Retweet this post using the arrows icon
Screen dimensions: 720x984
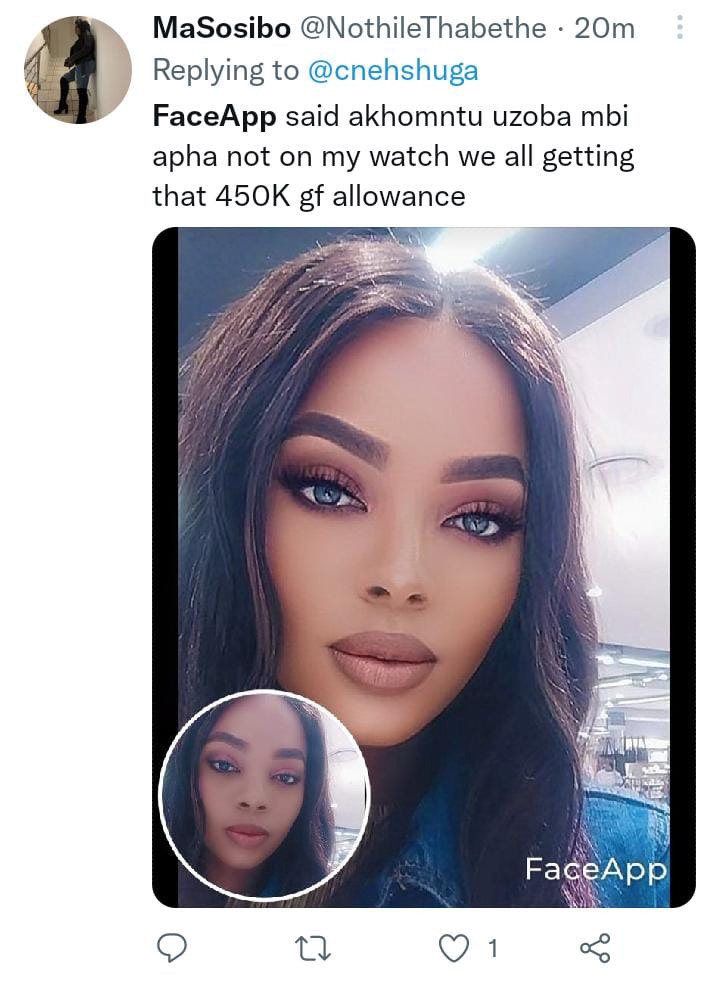point(313,949)
